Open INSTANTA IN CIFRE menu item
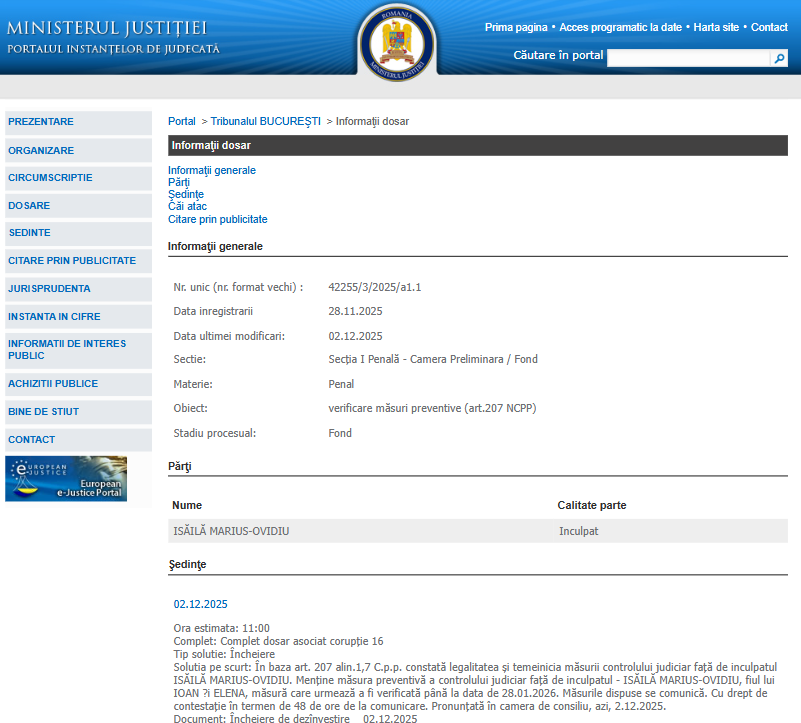The height and width of the screenshot is (723, 801). pyautogui.click(x=54, y=317)
